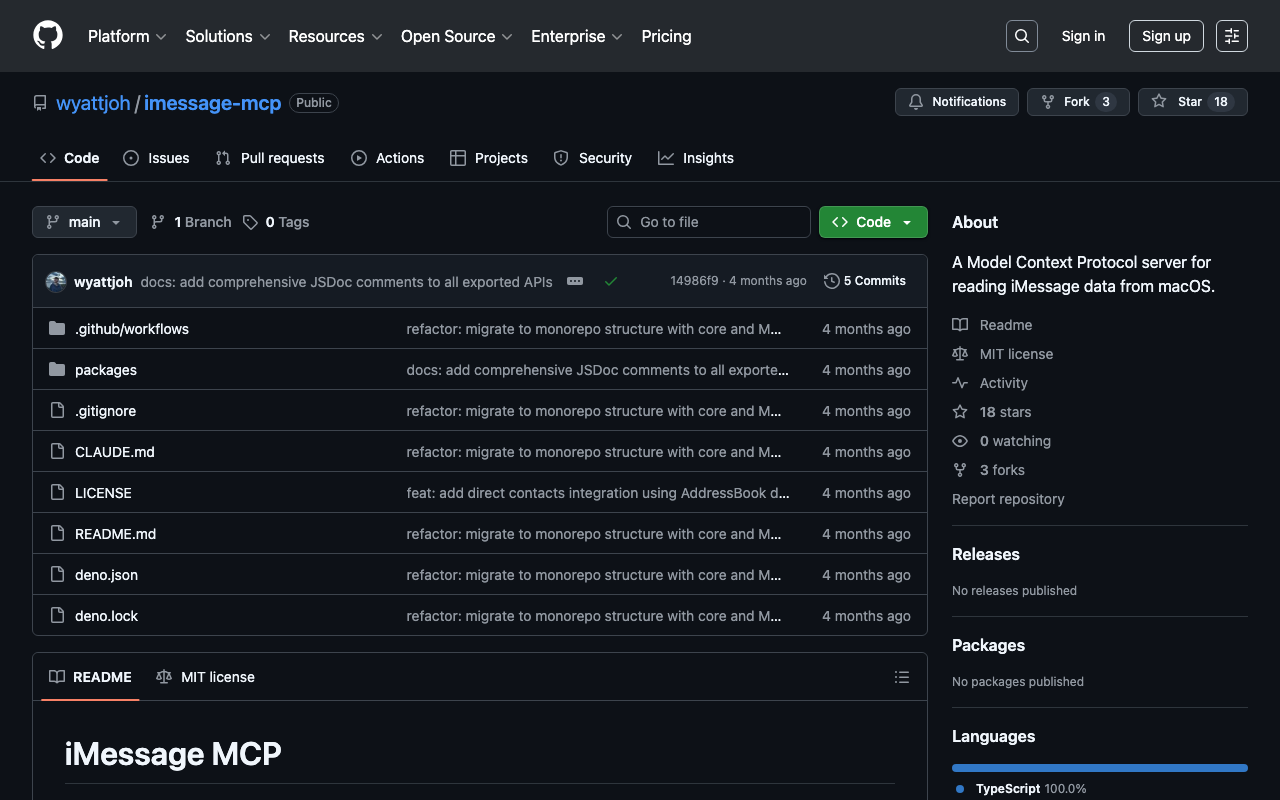The image size is (1280, 800).
Task: Click the Sign up button
Action: [1166, 36]
